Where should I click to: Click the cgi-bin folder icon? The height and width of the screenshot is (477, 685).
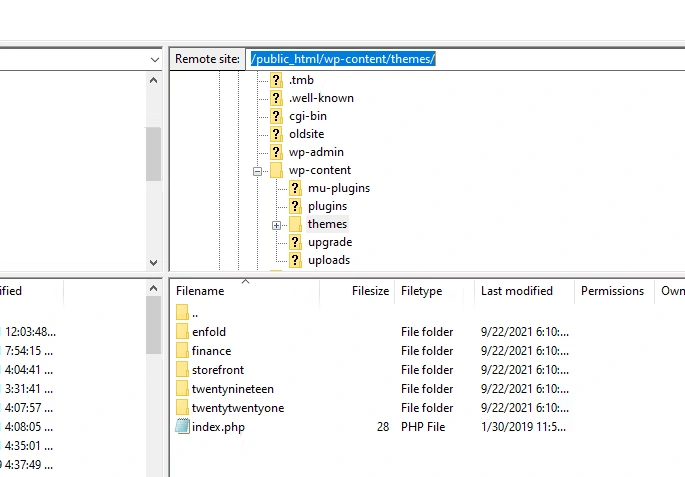(276, 116)
